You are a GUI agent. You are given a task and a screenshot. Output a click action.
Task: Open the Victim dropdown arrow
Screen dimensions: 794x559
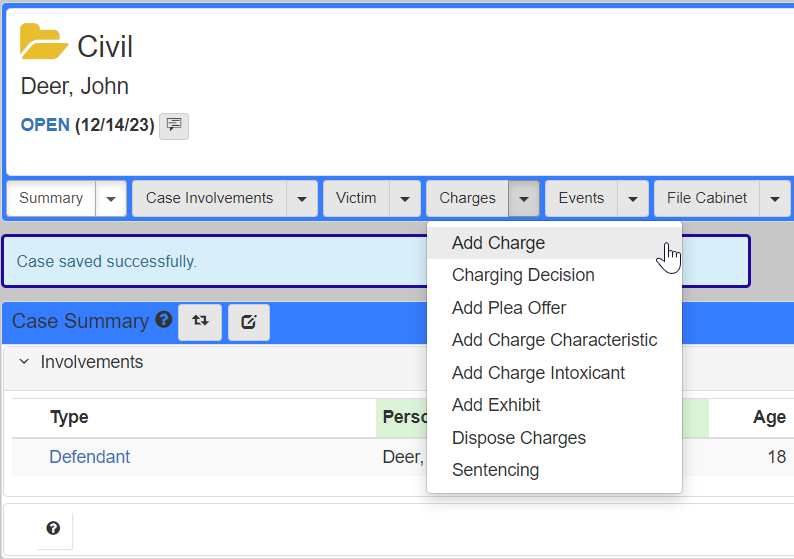pos(404,199)
